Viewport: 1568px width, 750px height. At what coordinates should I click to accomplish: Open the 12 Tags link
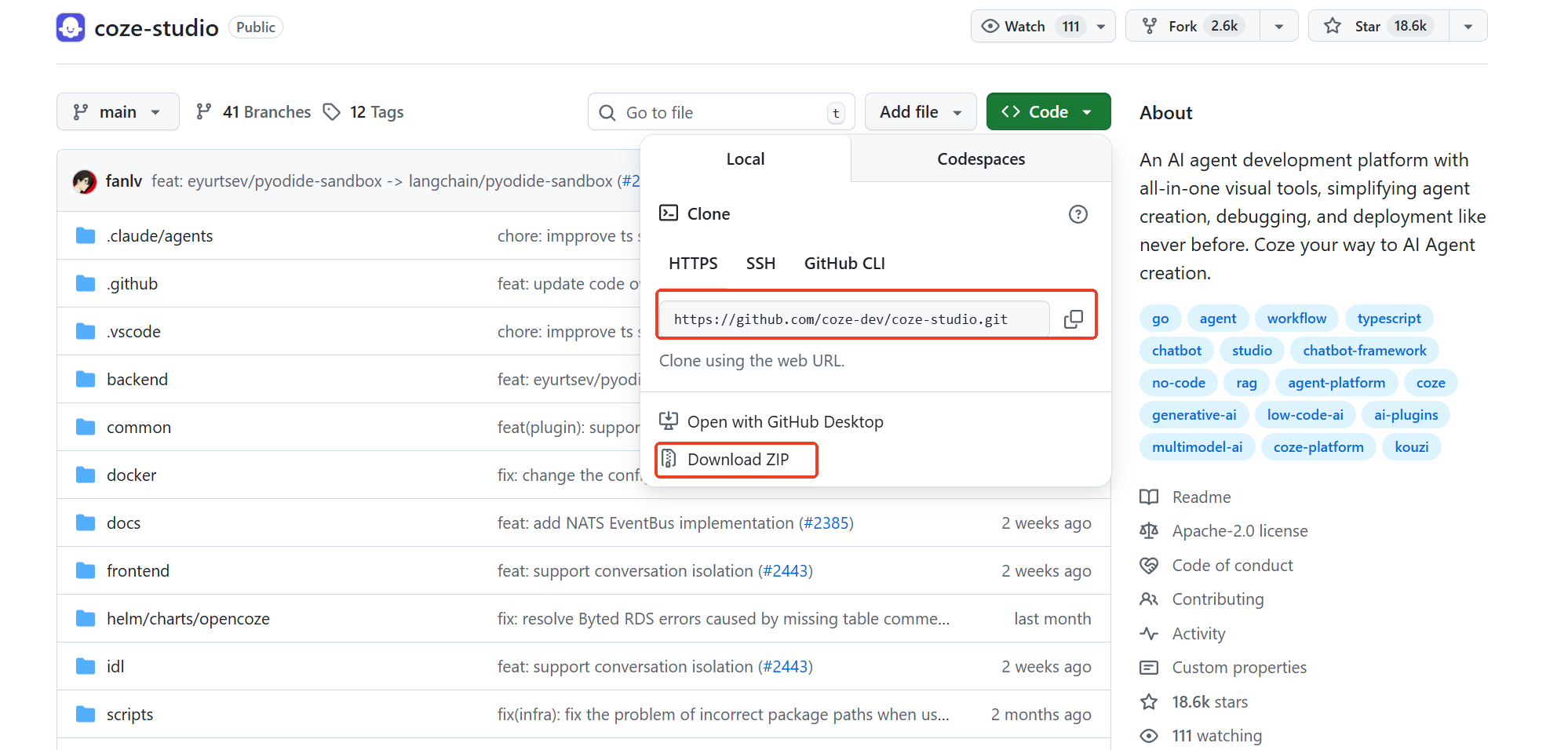377,112
